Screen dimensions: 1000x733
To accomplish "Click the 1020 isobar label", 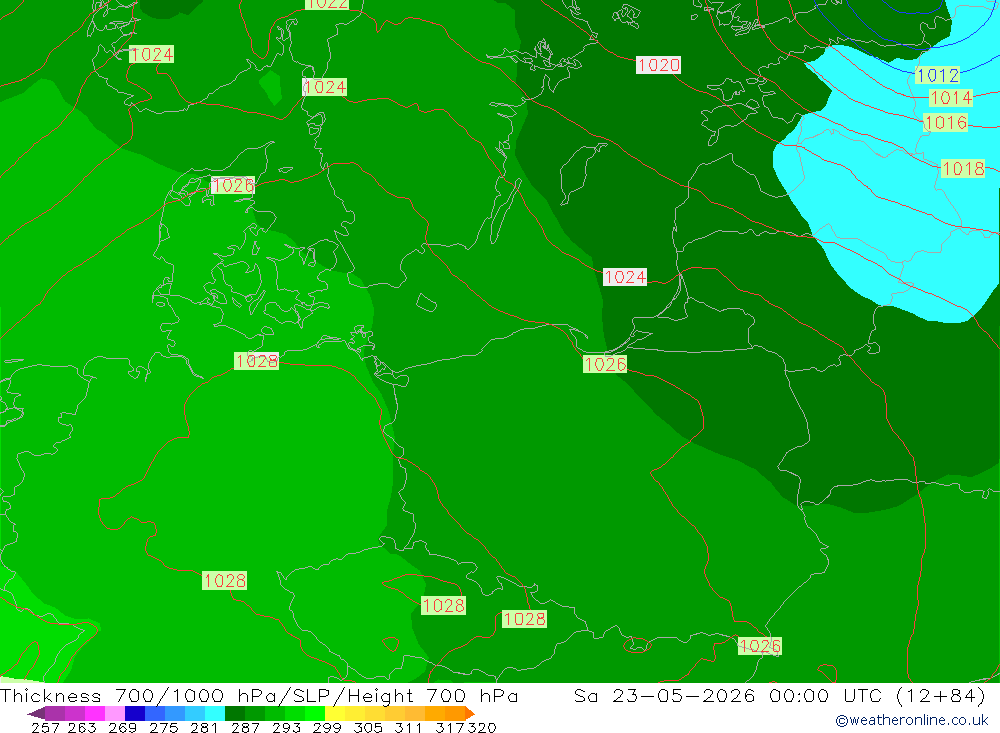I will (x=658, y=65).
